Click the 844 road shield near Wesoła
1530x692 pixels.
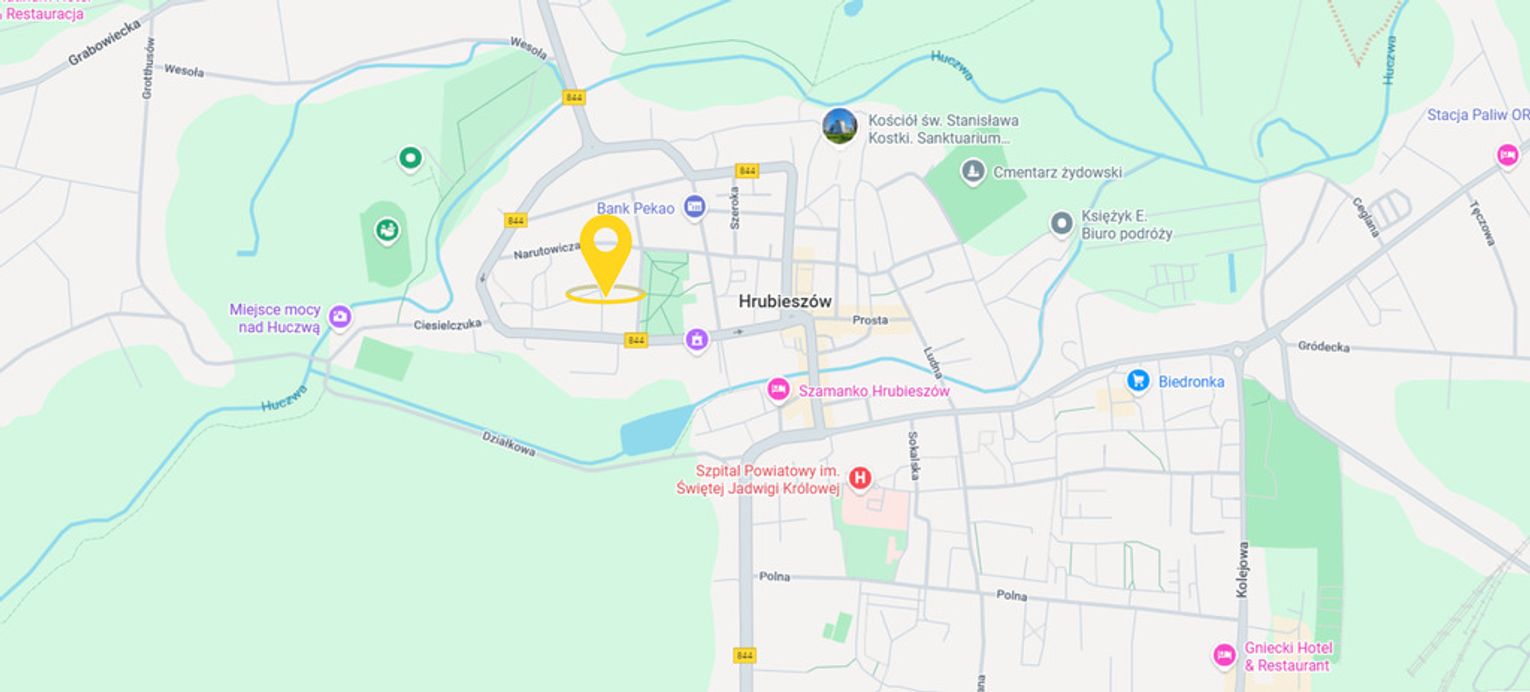point(573,97)
